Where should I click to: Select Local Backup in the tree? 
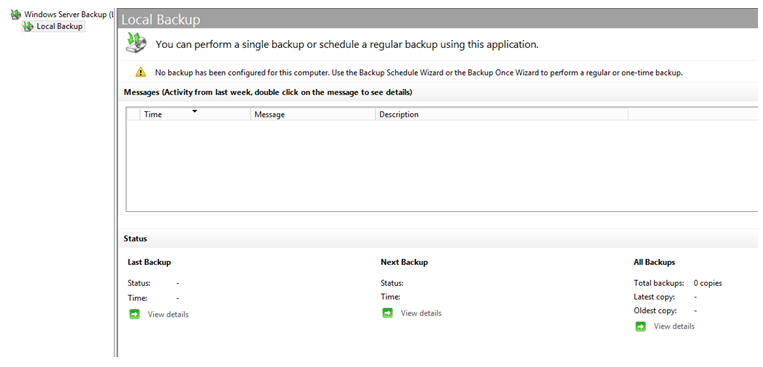pyautogui.click(x=59, y=26)
